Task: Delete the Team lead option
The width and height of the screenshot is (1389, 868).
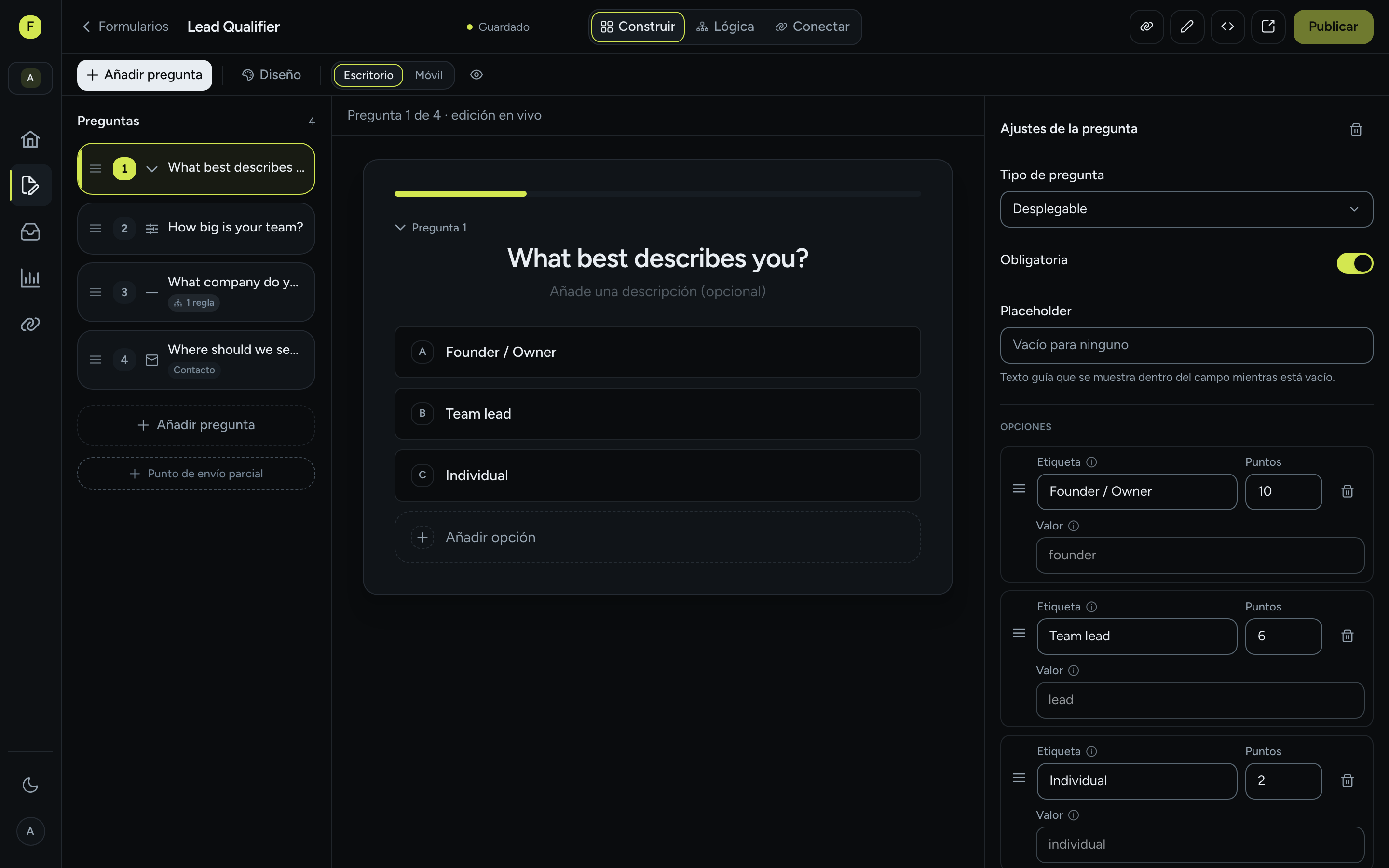Action: 1347,636
